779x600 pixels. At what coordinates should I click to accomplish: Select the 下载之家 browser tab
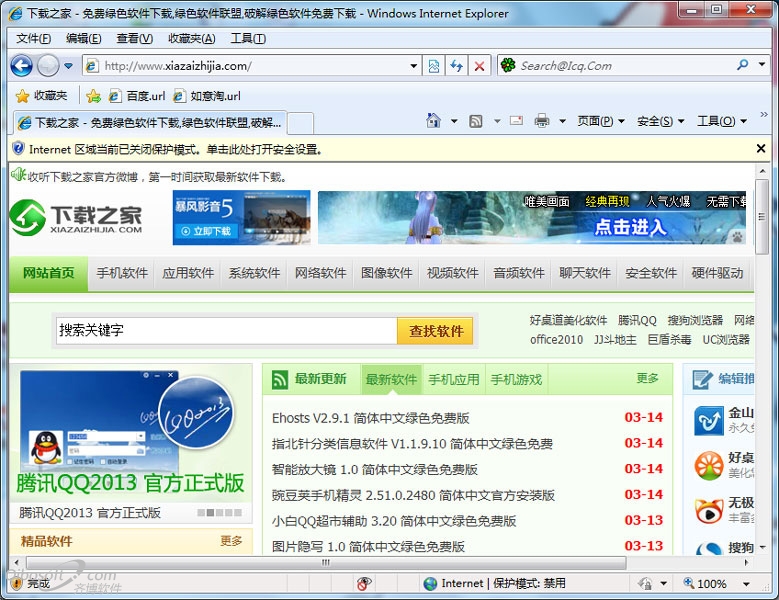(149, 122)
